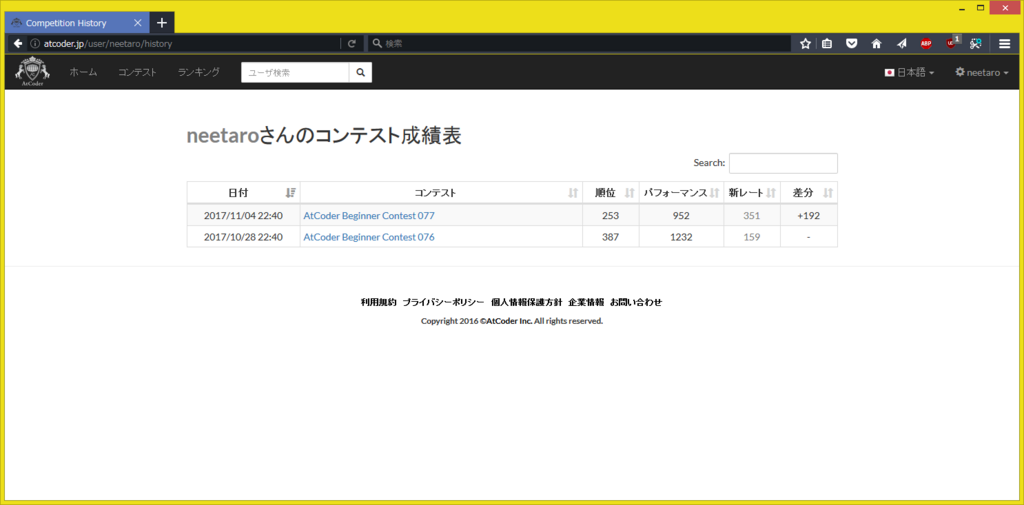
Task: Click the performance value 952
Action: [x=681, y=216]
